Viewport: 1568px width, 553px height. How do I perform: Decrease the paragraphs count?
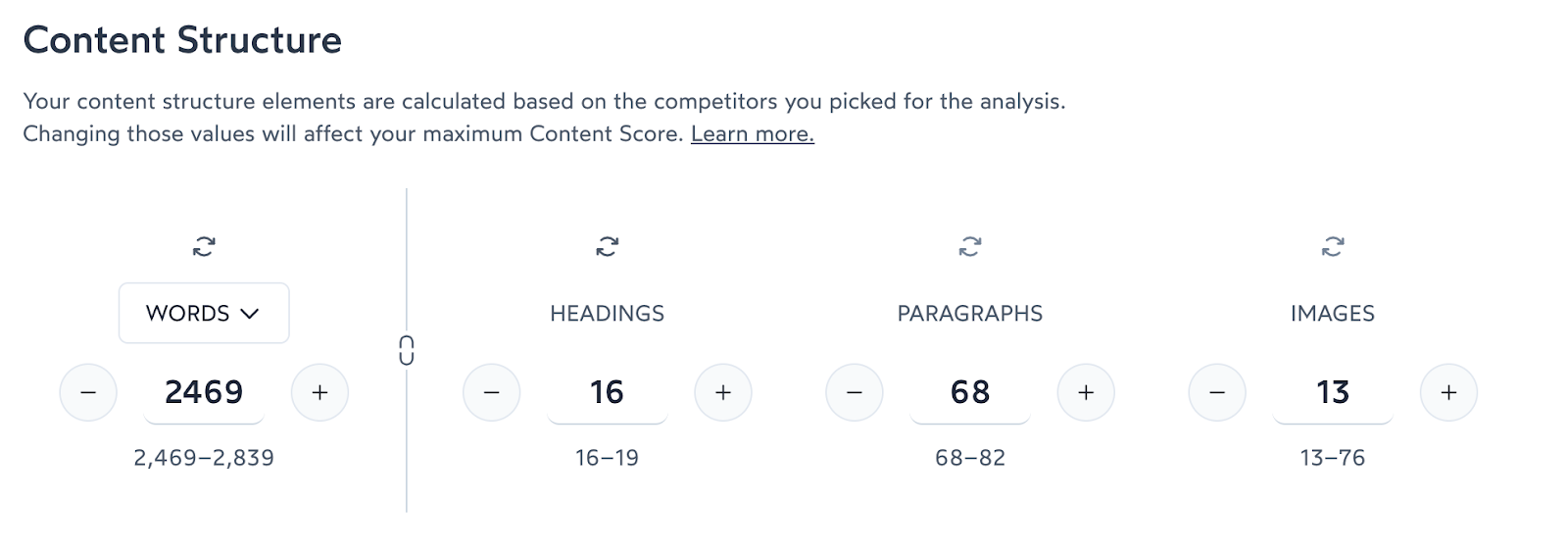click(x=855, y=392)
